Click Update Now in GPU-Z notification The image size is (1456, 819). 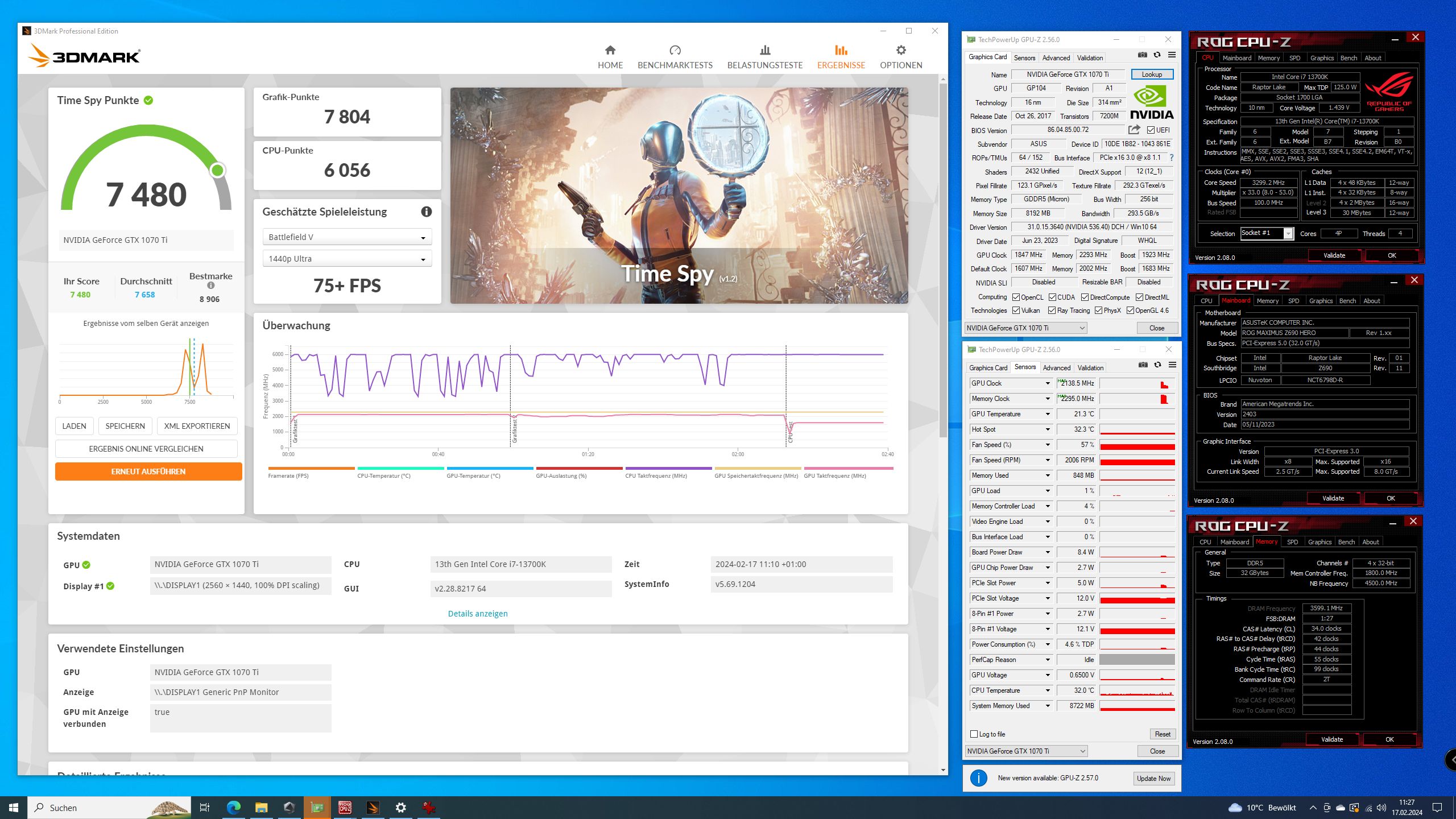pyautogui.click(x=1153, y=779)
